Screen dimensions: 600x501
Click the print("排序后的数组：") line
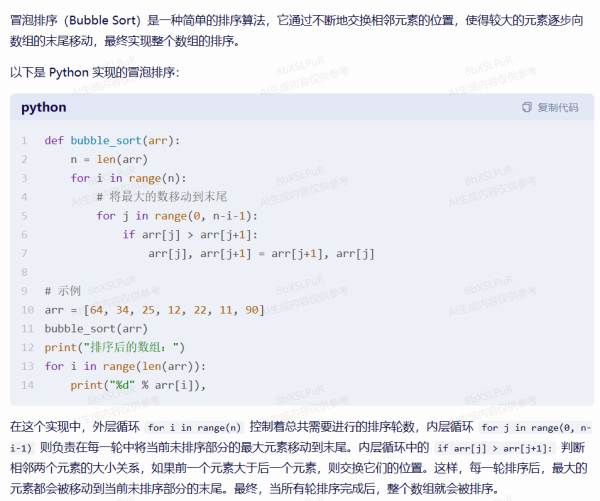(115, 347)
